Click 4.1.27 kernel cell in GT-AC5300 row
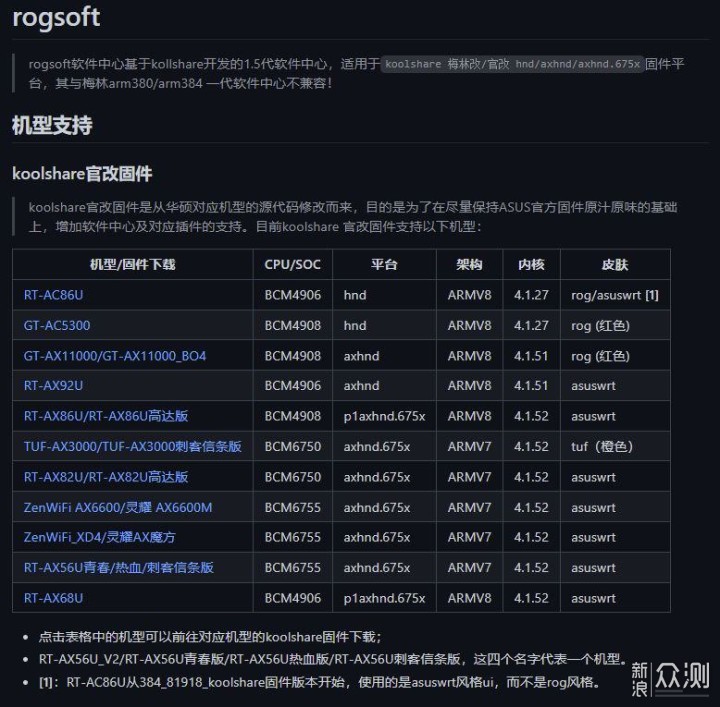 531,325
